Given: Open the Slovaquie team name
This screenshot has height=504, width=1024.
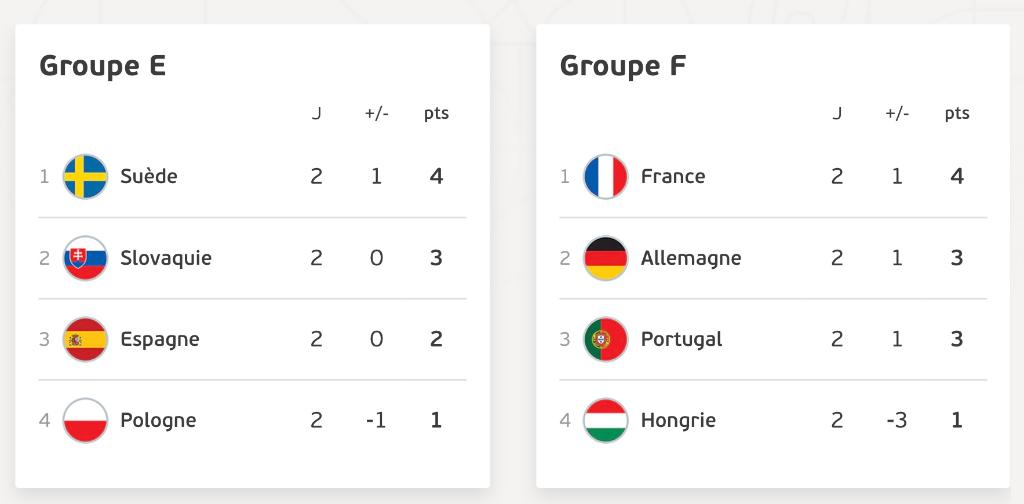Looking at the screenshot, I should [166, 258].
